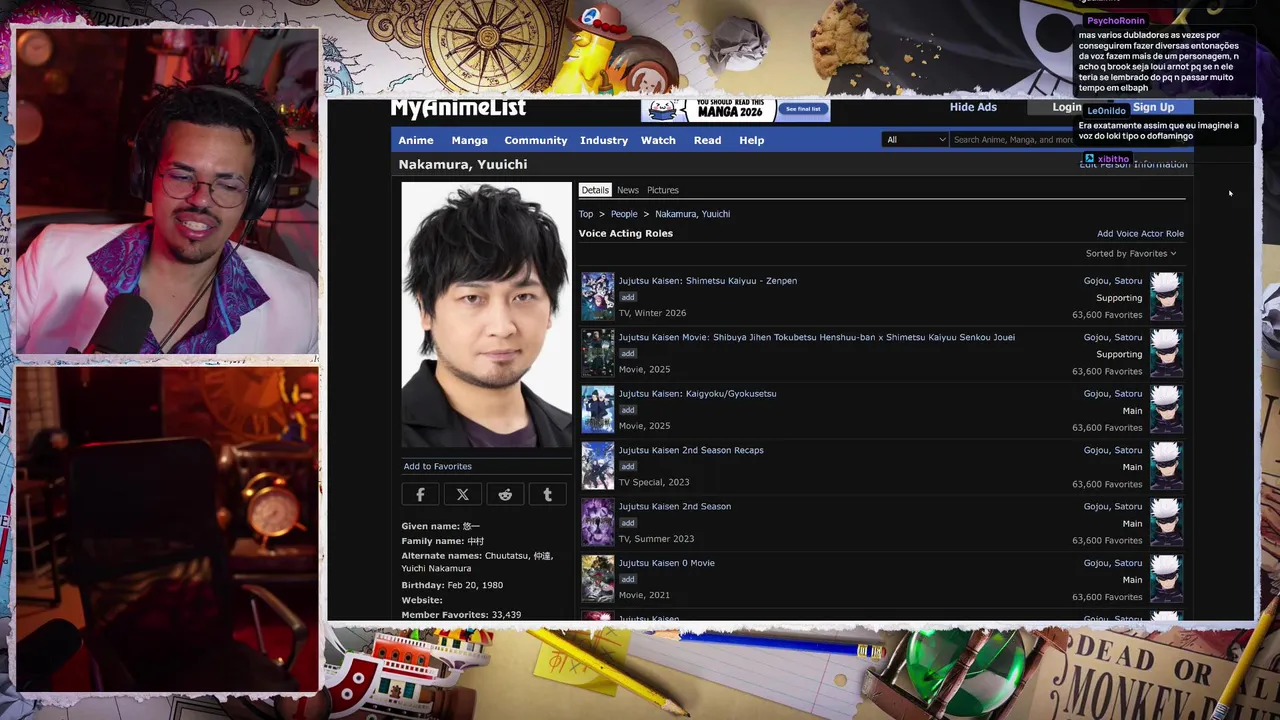Open Jujutsu Kaisen: Kaigyoku/Gyokusetsu title link
Screen dimensions: 1280x720
tap(697, 394)
